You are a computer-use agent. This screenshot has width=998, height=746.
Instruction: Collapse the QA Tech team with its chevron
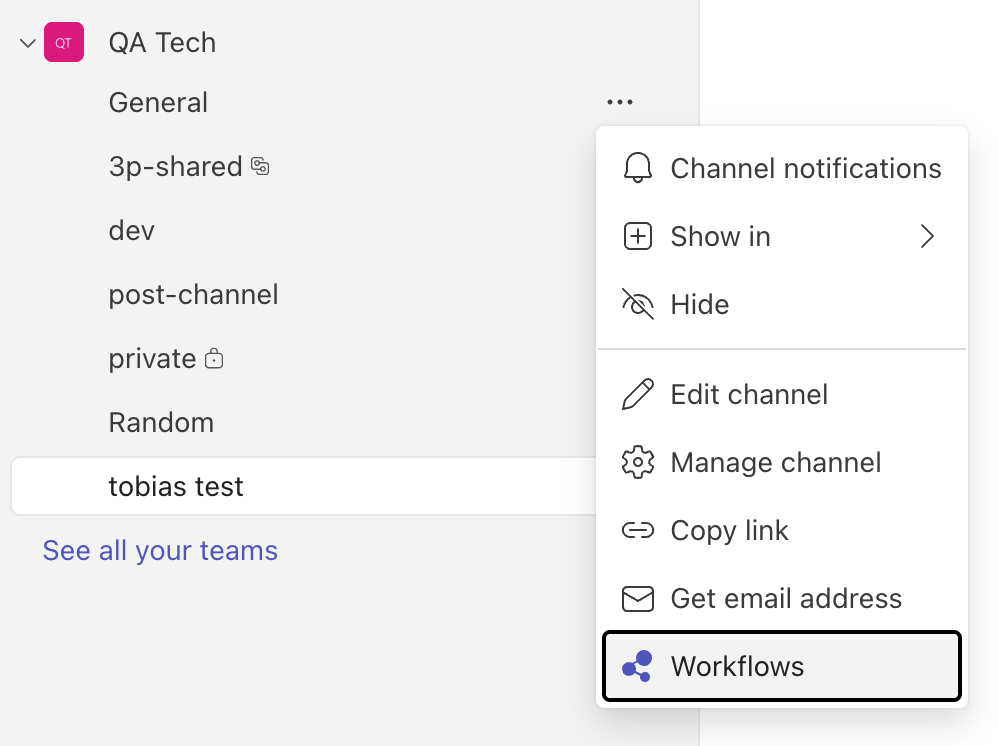pyautogui.click(x=26, y=42)
